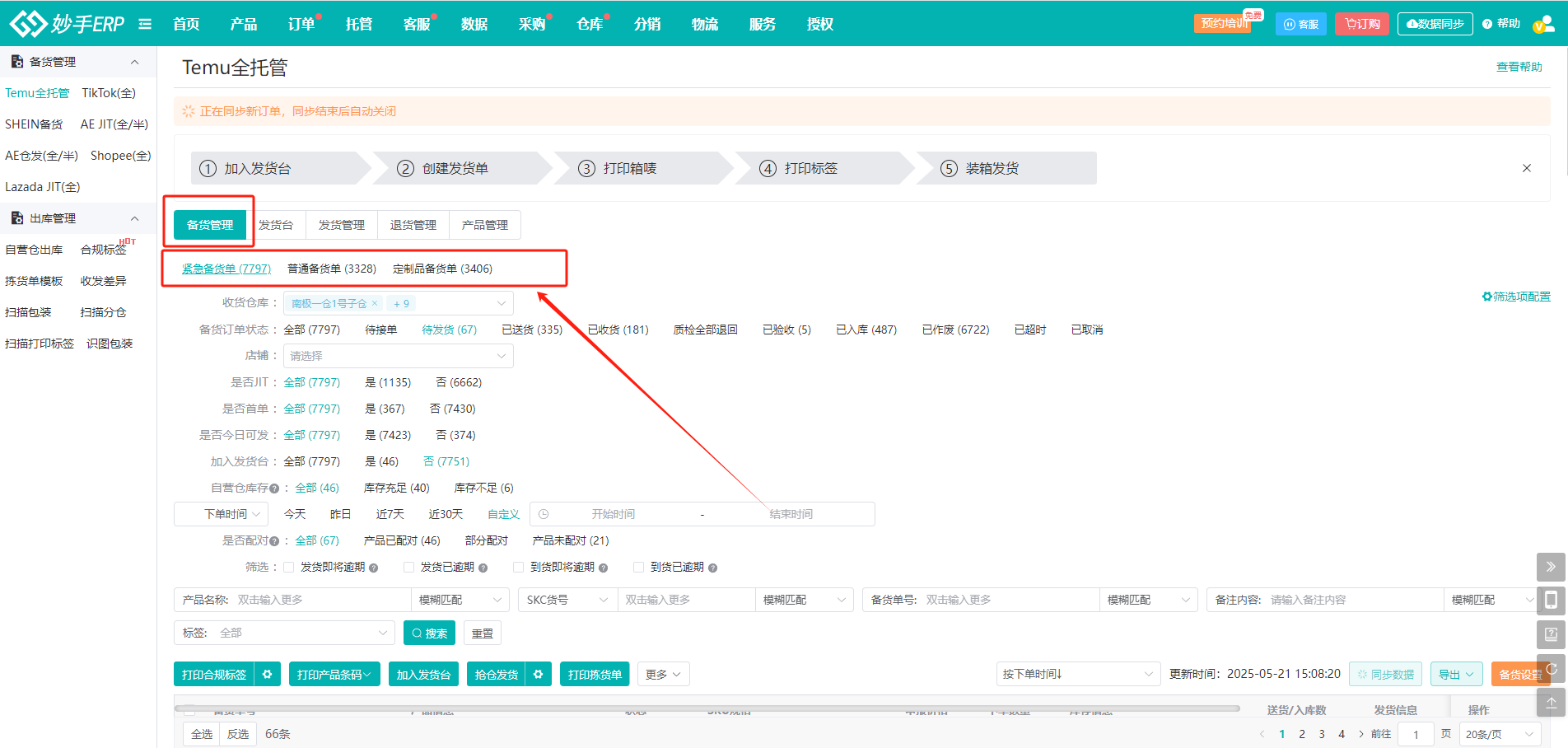Click the 打印拣货单 button
The width and height of the screenshot is (1568, 748).
pyautogui.click(x=595, y=675)
